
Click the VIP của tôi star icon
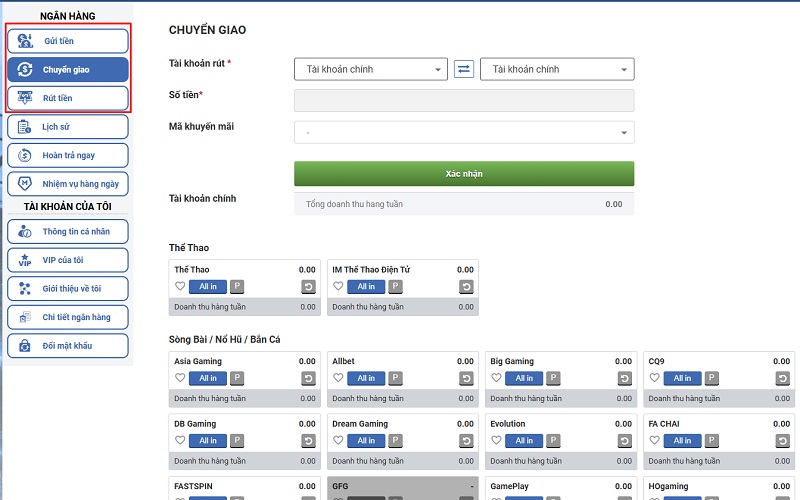pos(24,260)
